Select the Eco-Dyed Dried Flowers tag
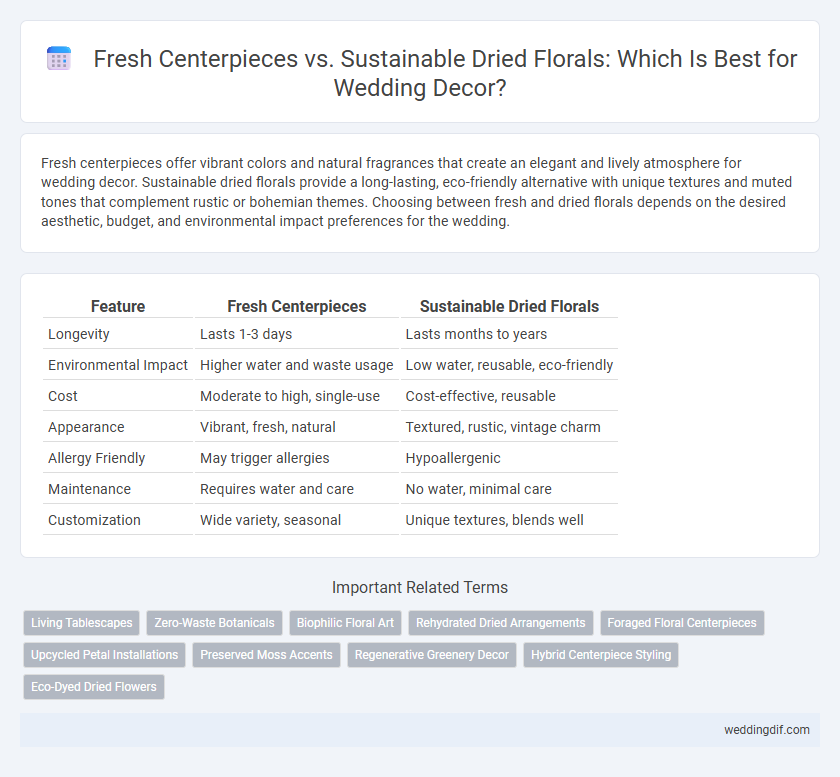Viewport: 840px width, 777px height. (94, 687)
